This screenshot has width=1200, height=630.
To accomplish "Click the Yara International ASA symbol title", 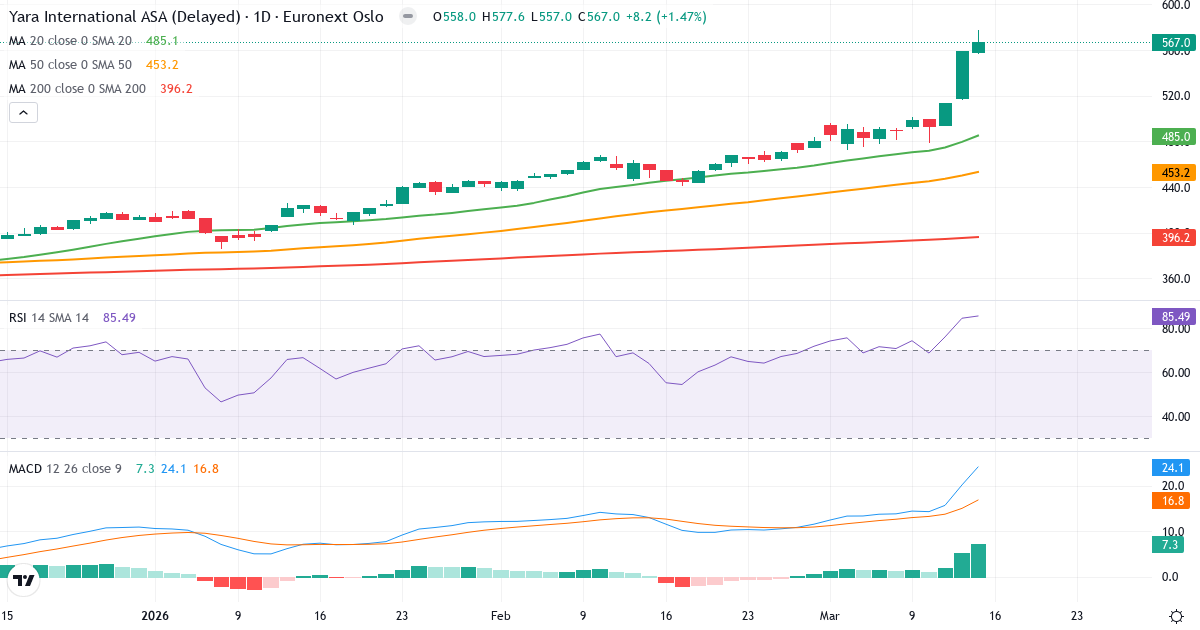I will click(x=195, y=17).
